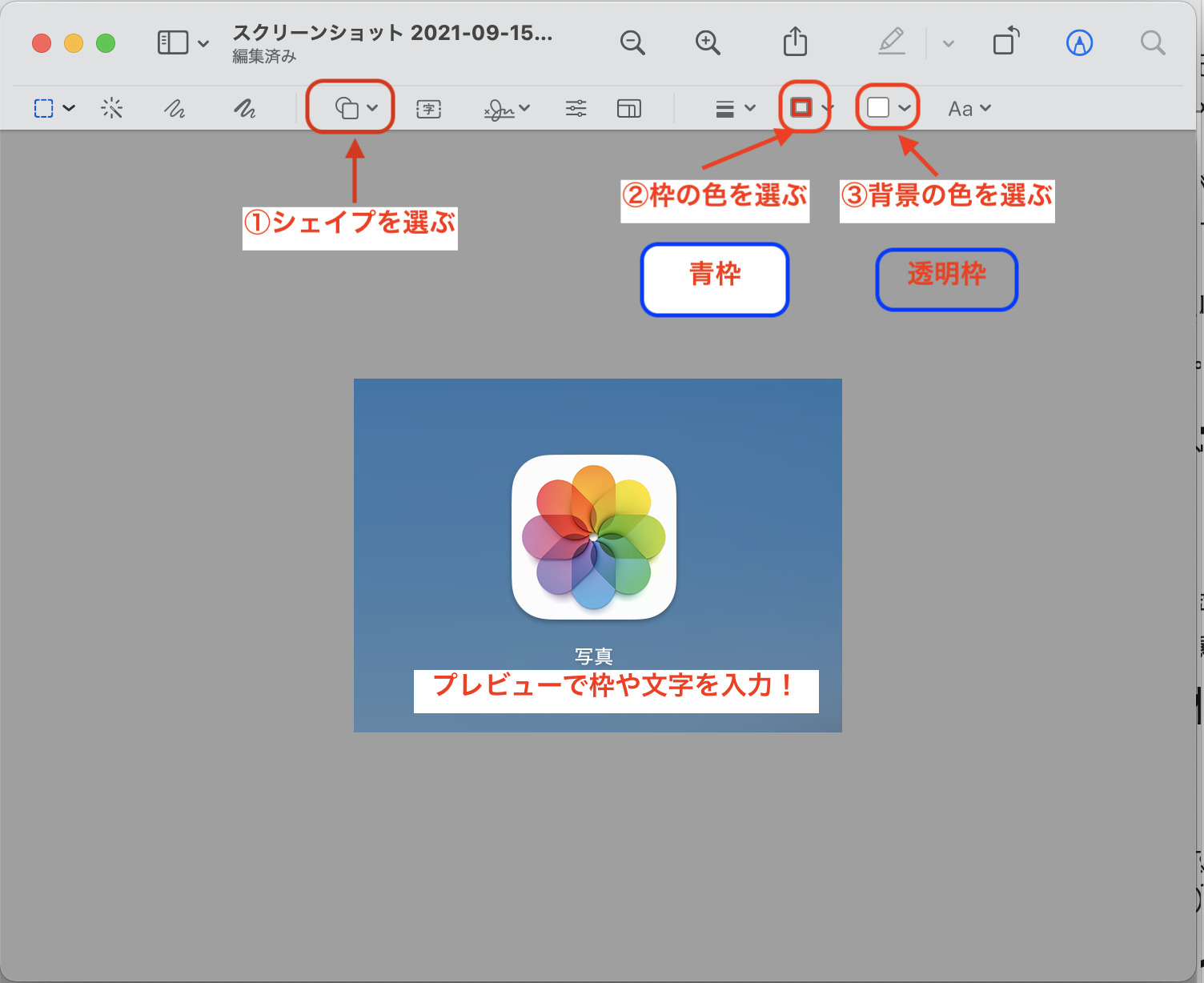Select the rectangular Selection tool
The image size is (1204, 983).
pos(44,108)
